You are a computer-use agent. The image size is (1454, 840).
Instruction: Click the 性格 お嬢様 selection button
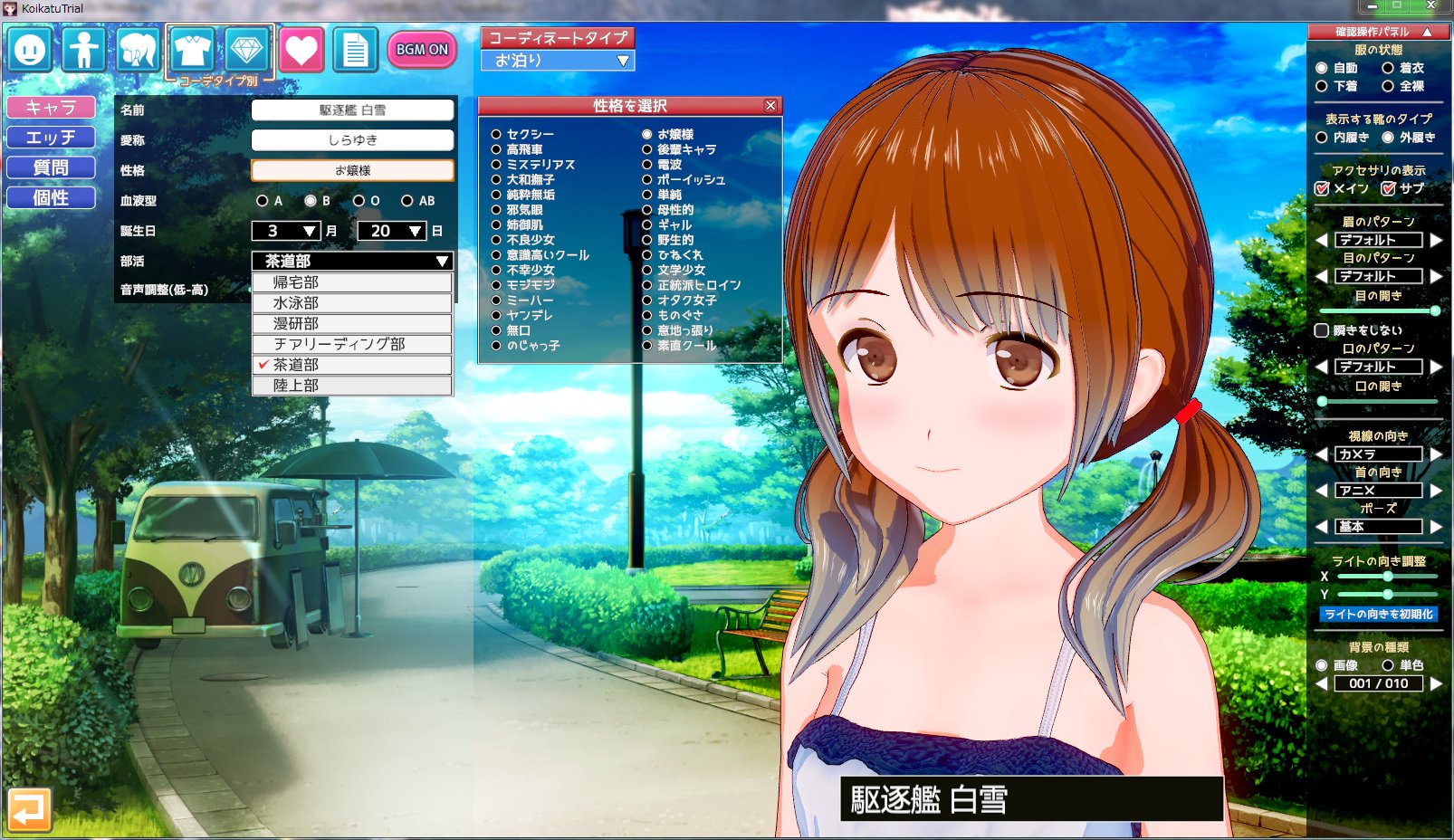[352, 170]
